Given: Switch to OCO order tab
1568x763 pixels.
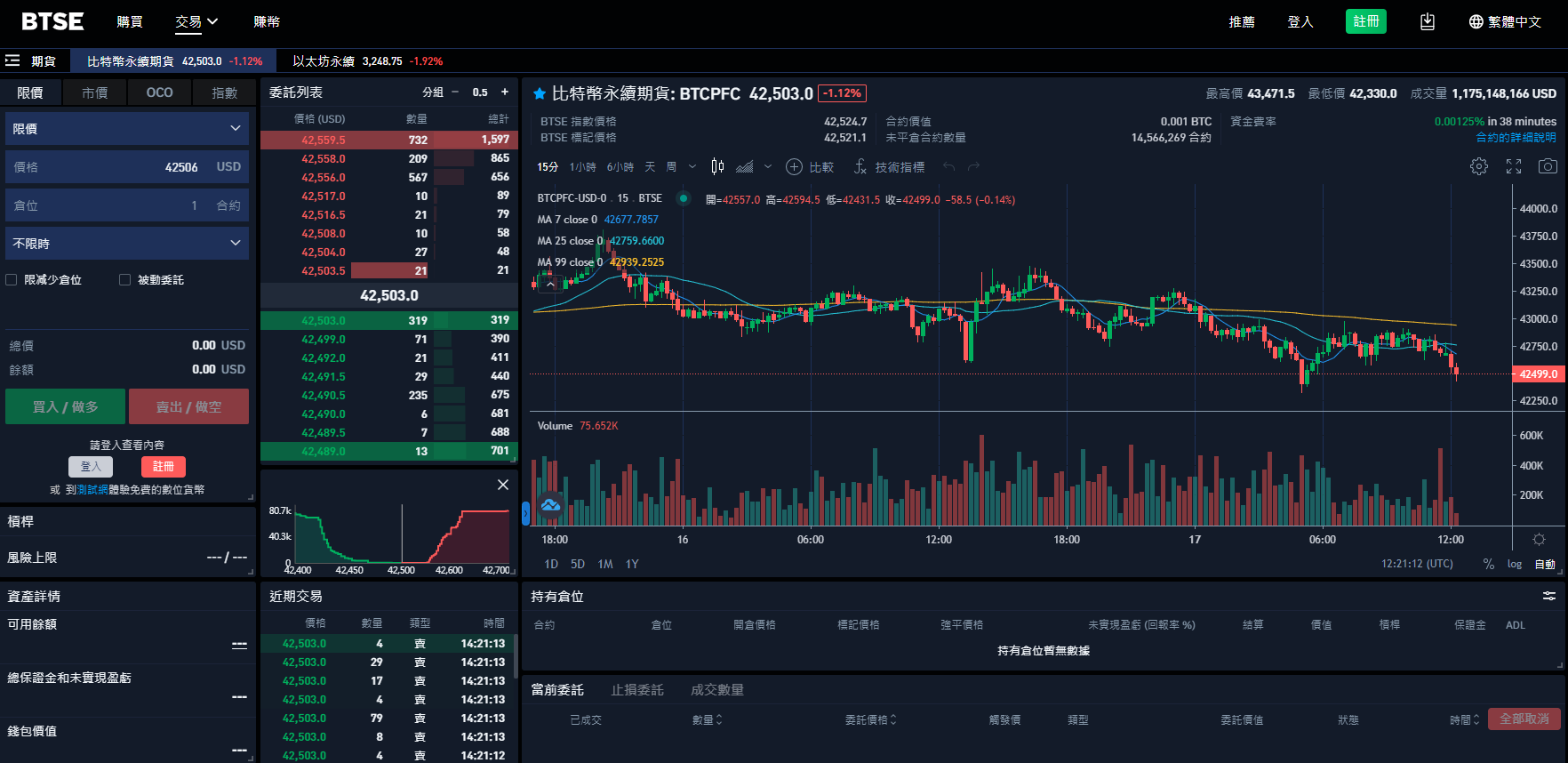Looking at the screenshot, I should (160, 92).
